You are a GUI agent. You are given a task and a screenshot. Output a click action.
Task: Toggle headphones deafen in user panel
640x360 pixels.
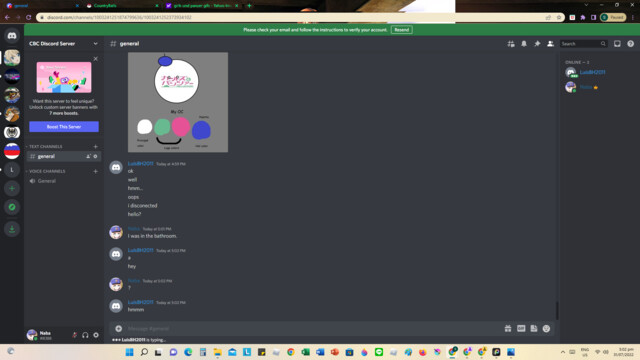[x=85, y=335]
